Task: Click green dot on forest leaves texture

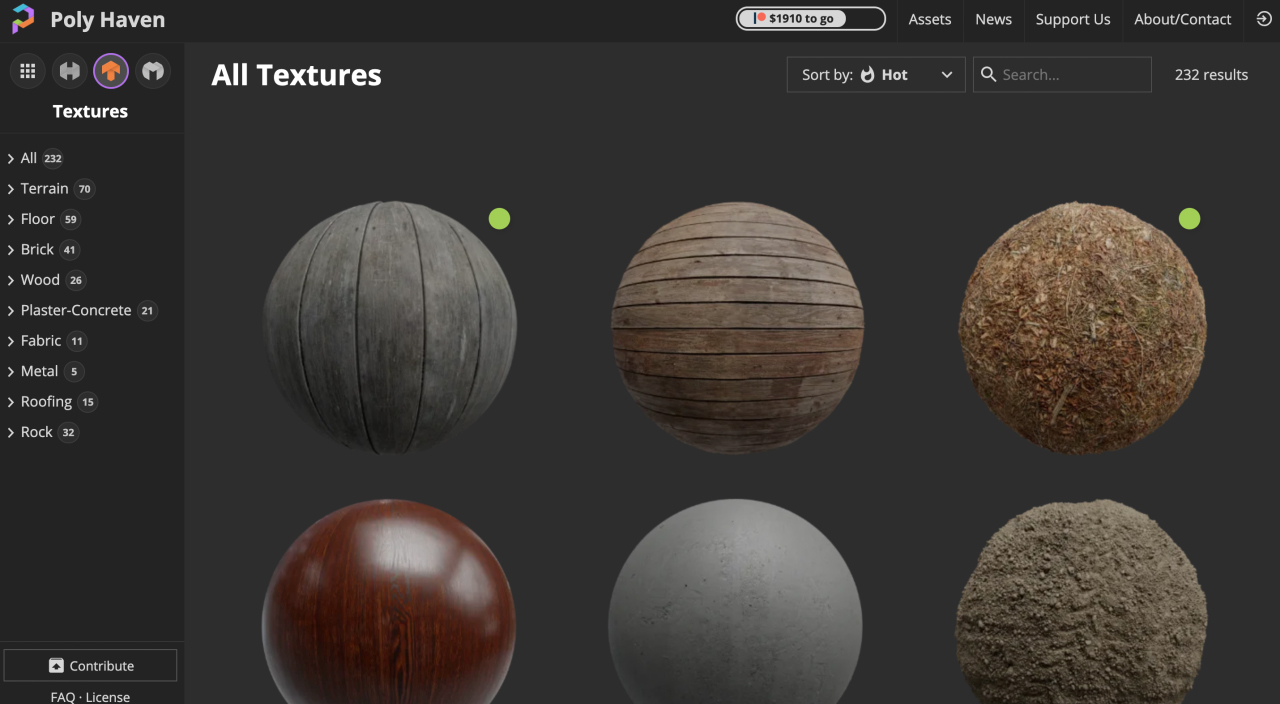Action: [1189, 218]
